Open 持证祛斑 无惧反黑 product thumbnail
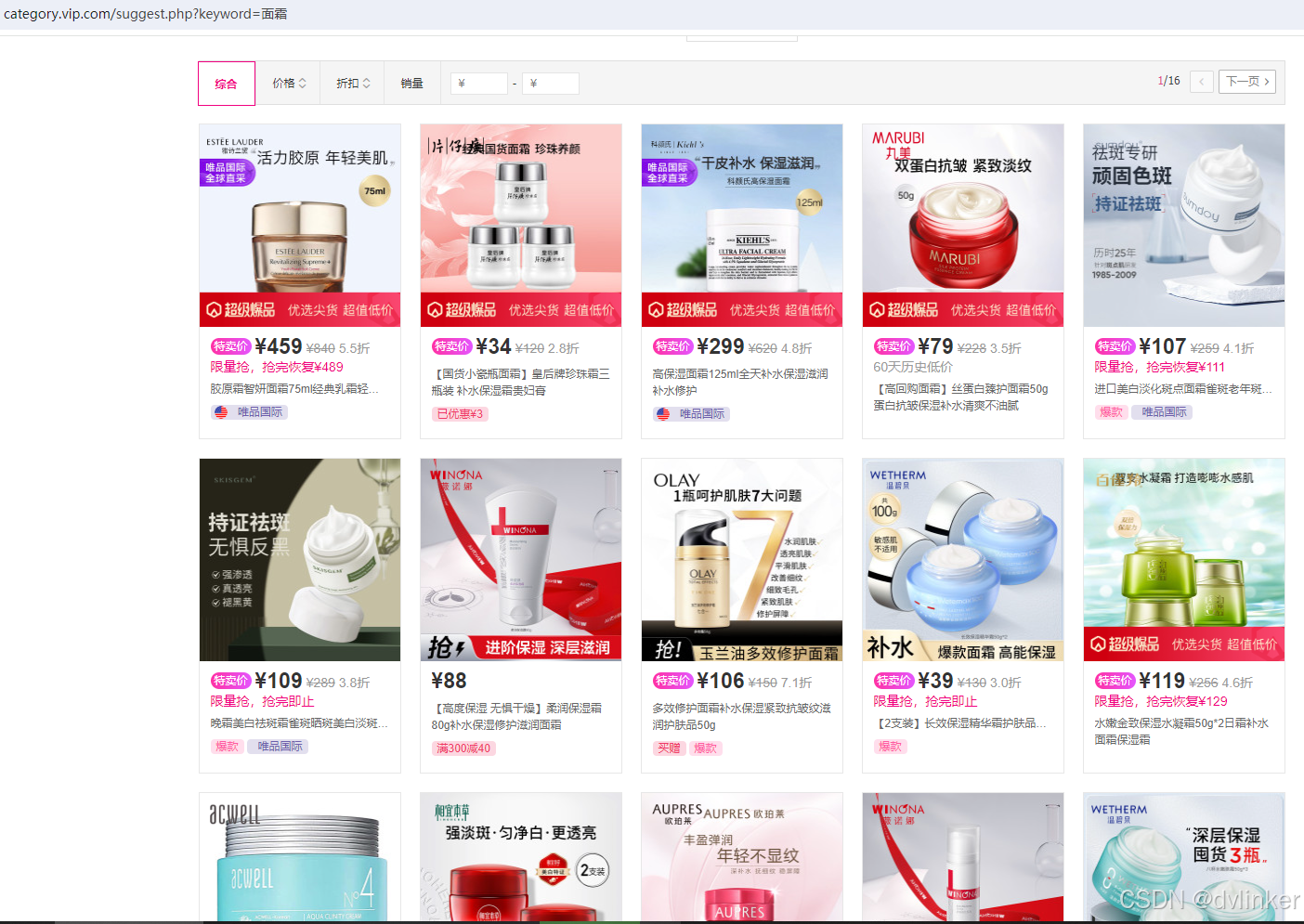Screen dimensions: 1304x924 [x=300, y=560]
